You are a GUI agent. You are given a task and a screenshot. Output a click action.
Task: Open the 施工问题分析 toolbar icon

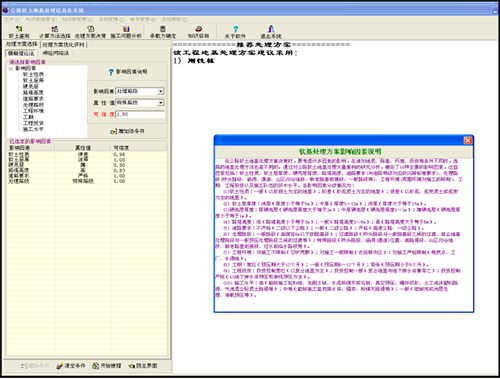pos(126,32)
